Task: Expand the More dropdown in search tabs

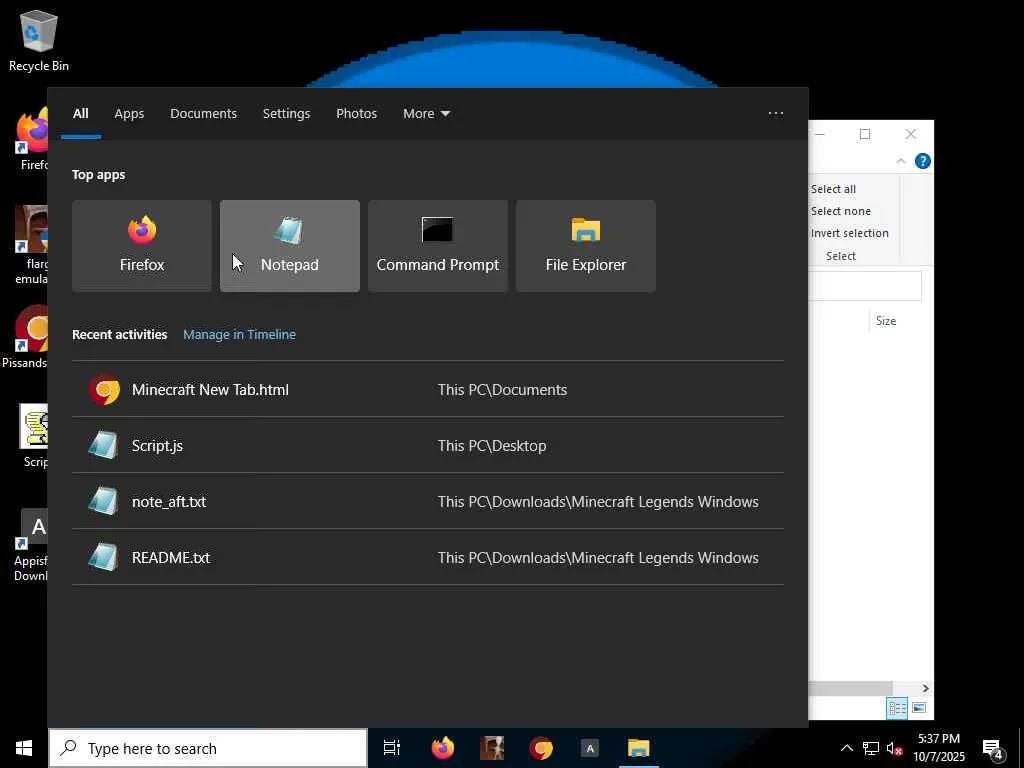Action: pyautogui.click(x=426, y=114)
